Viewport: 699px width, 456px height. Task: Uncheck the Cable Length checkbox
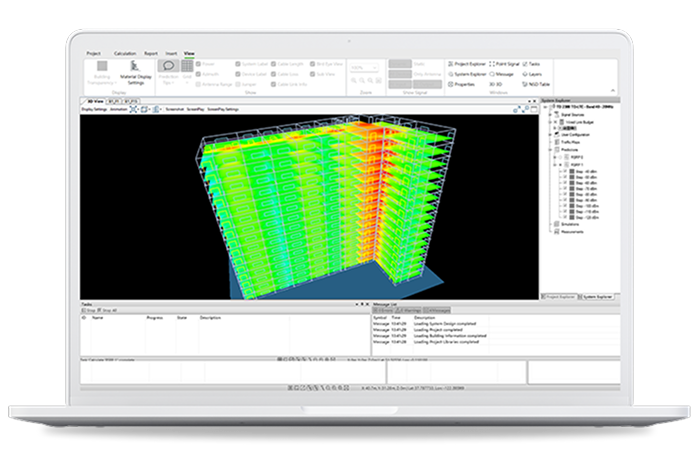[x=274, y=64]
